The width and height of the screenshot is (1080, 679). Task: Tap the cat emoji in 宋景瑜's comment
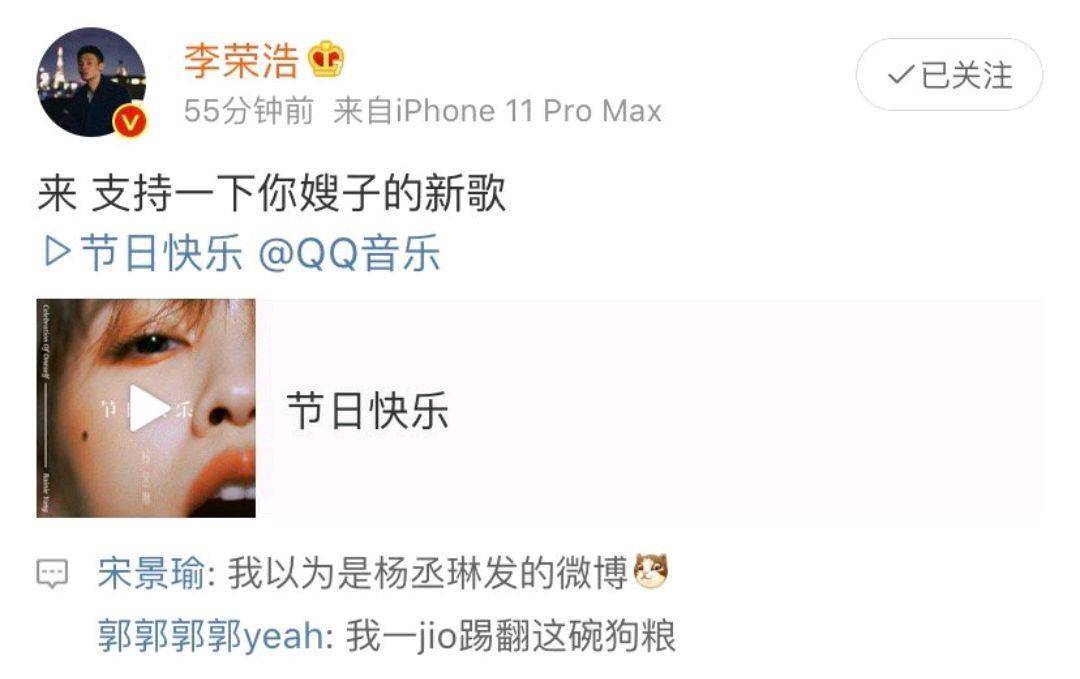(651, 572)
